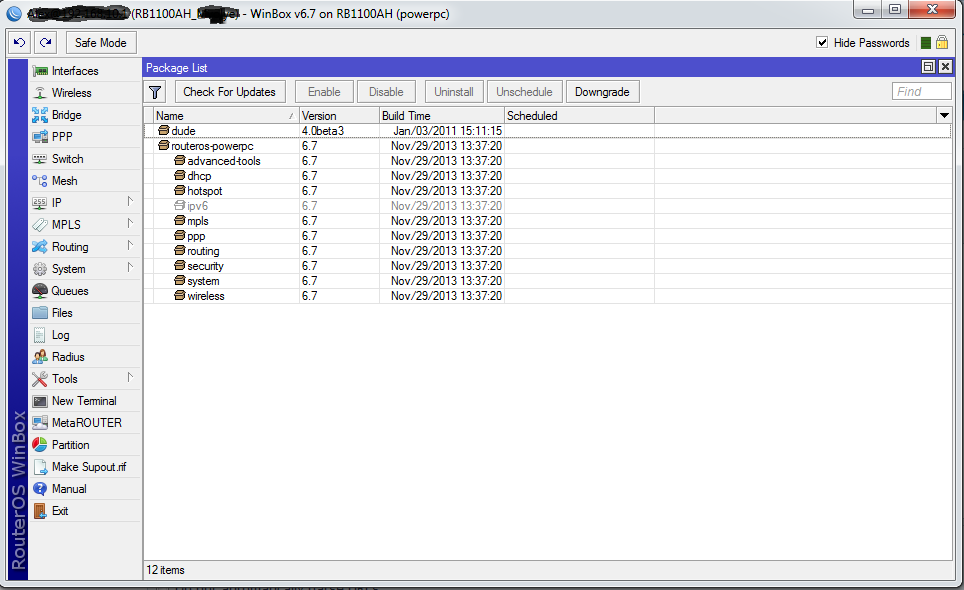964x590 pixels.
Task: Select the security package row
Action: tap(547, 266)
